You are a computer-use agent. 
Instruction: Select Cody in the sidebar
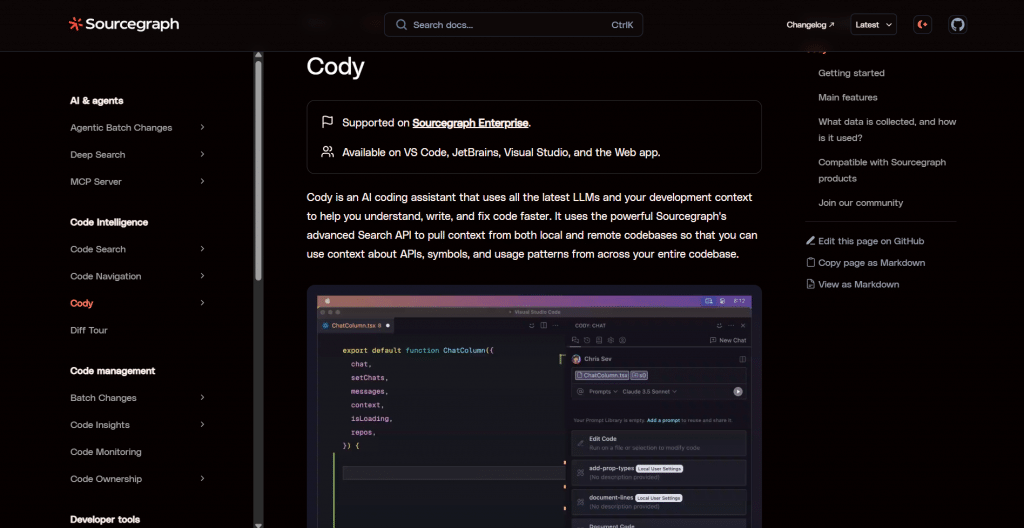[x=82, y=303]
